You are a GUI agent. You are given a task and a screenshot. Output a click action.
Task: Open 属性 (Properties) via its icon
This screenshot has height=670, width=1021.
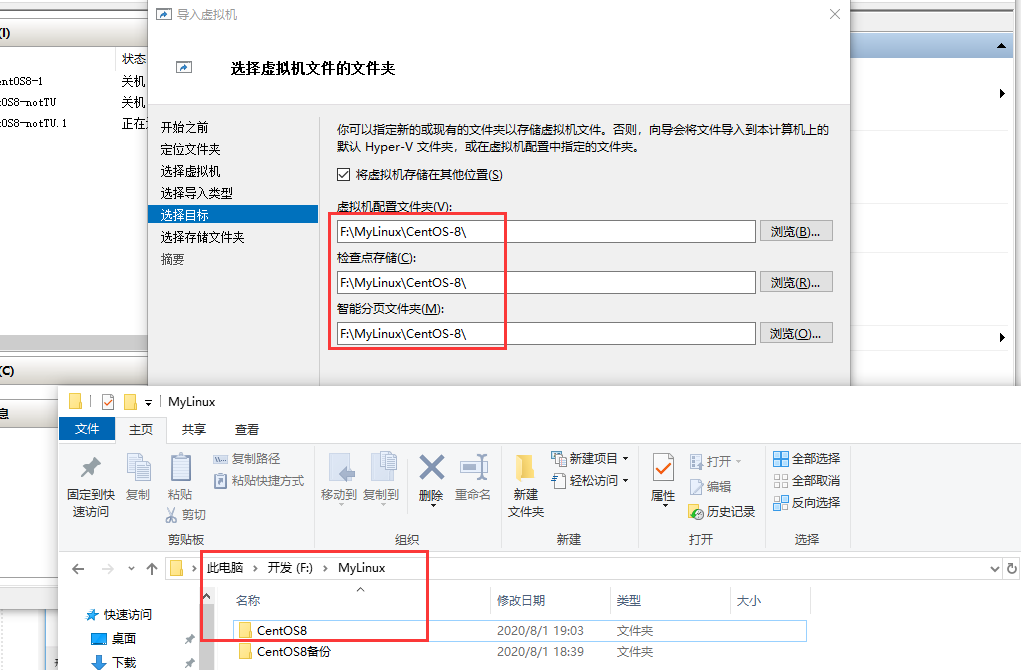(x=662, y=469)
